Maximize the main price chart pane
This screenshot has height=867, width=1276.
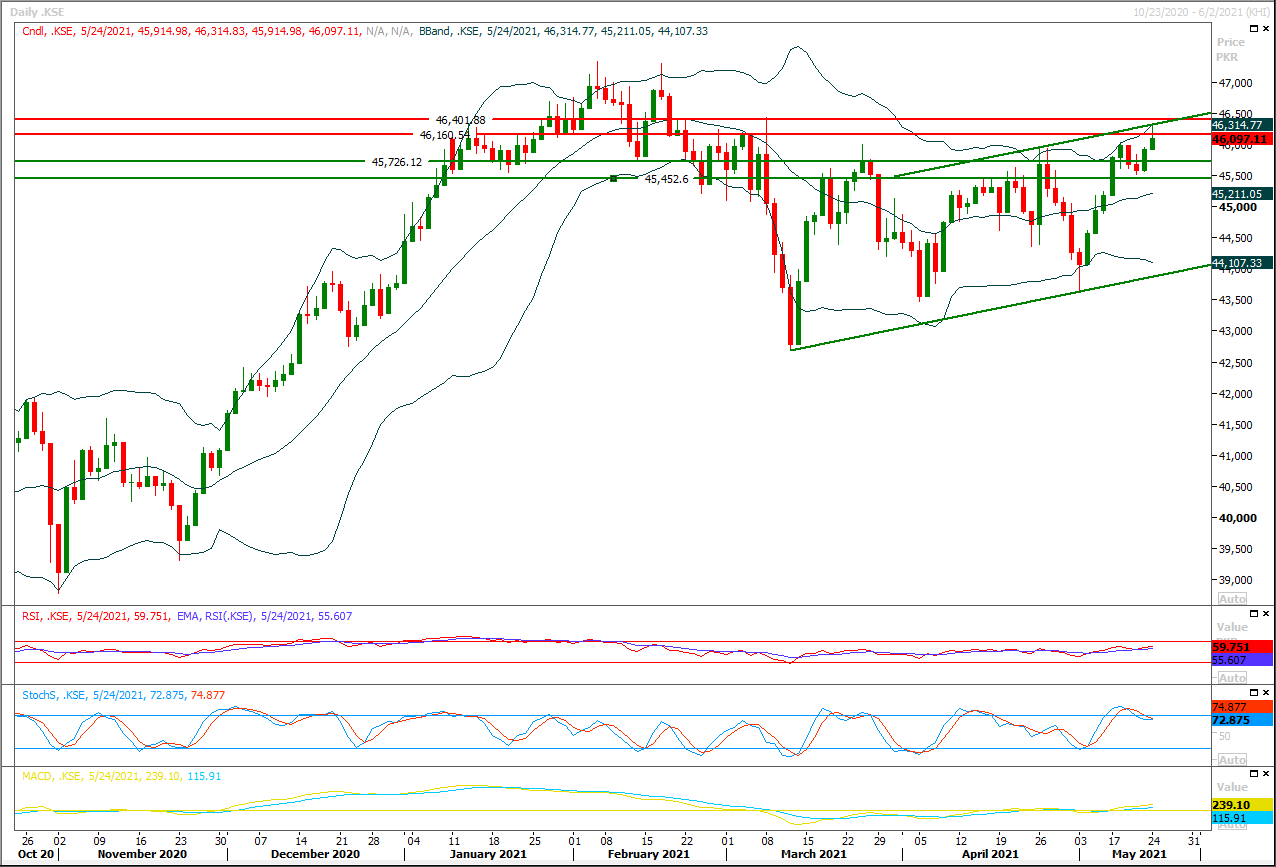pos(1253,31)
